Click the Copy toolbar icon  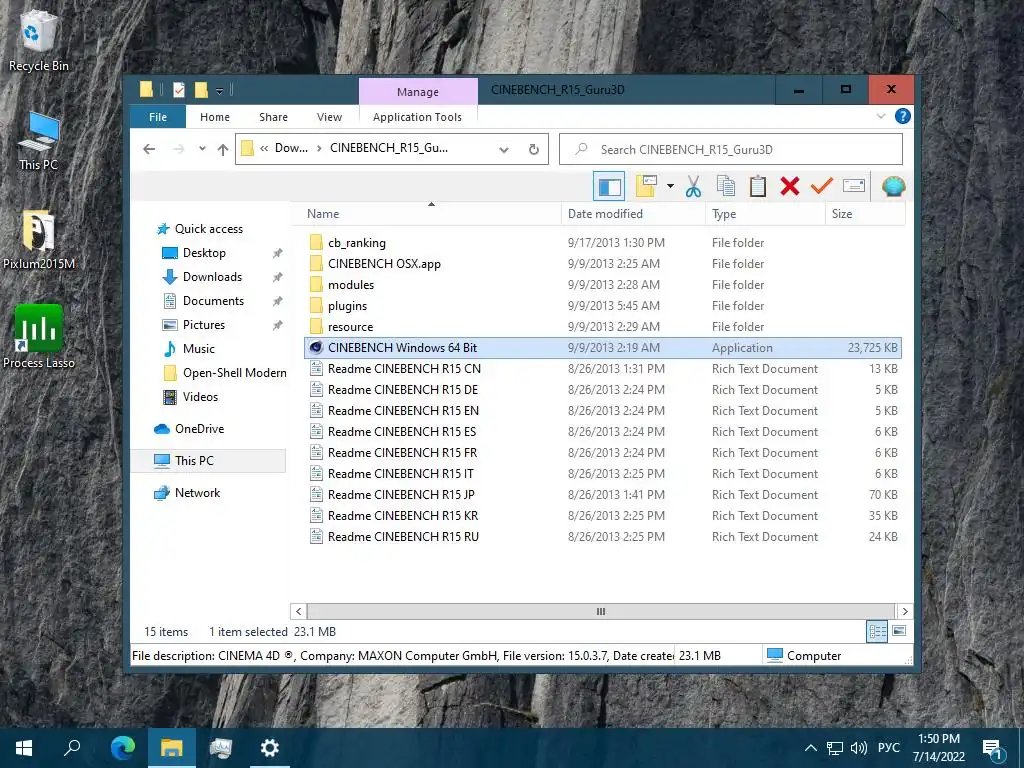click(726, 187)
